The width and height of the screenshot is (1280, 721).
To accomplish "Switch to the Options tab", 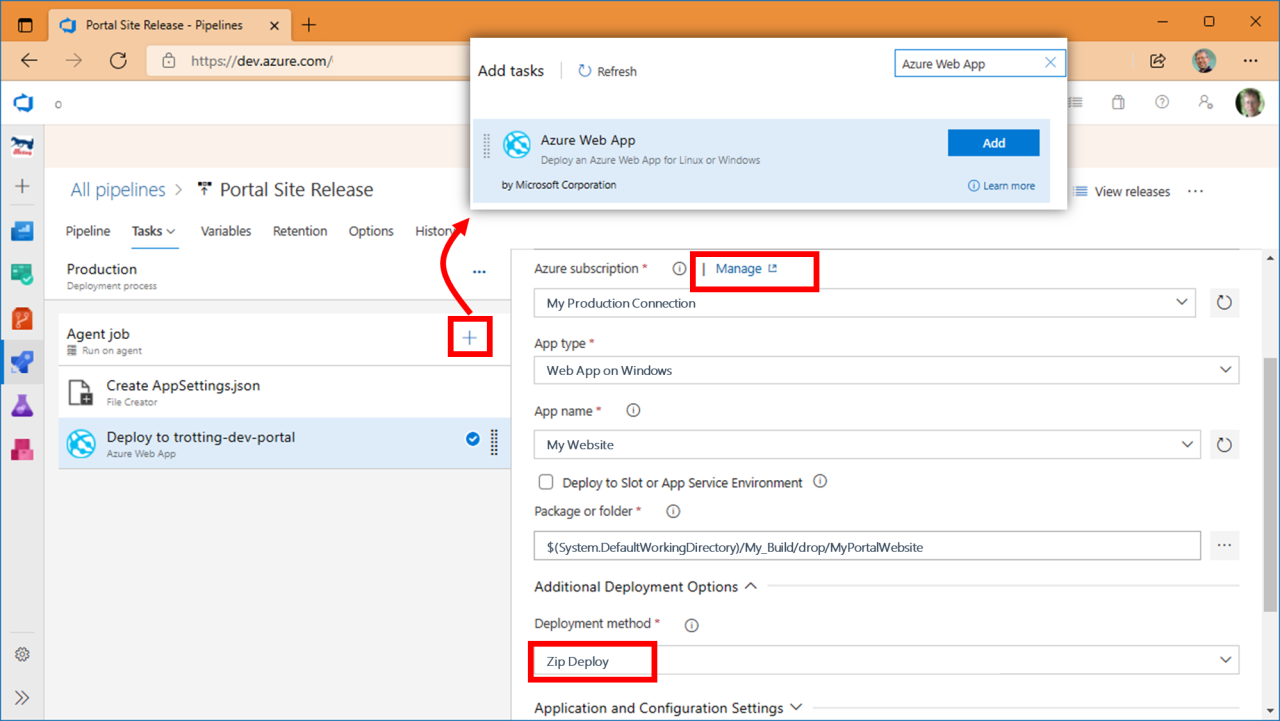I will (371, 231).
